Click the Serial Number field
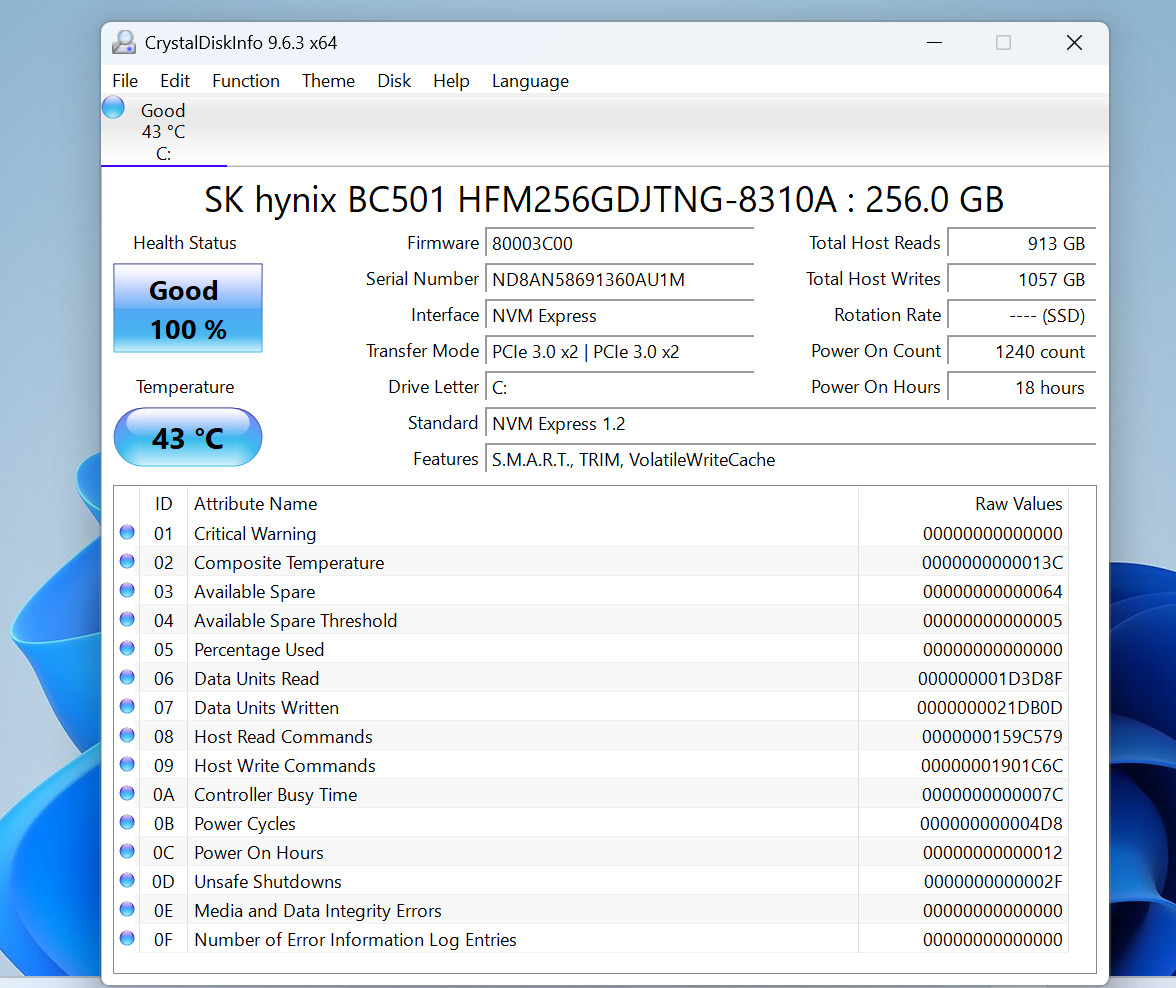This screenshot has width=1176, height=988. [620, 280]
